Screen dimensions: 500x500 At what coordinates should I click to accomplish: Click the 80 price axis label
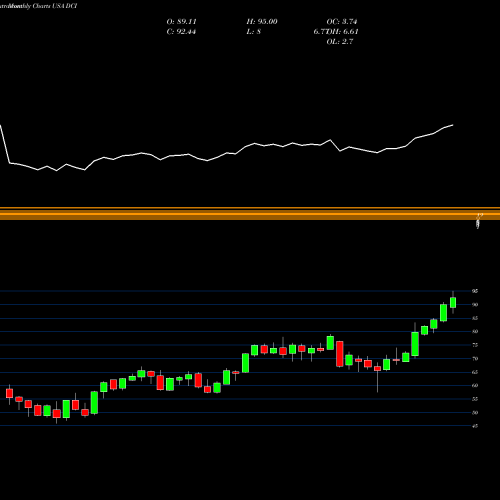tap(475, 331)
